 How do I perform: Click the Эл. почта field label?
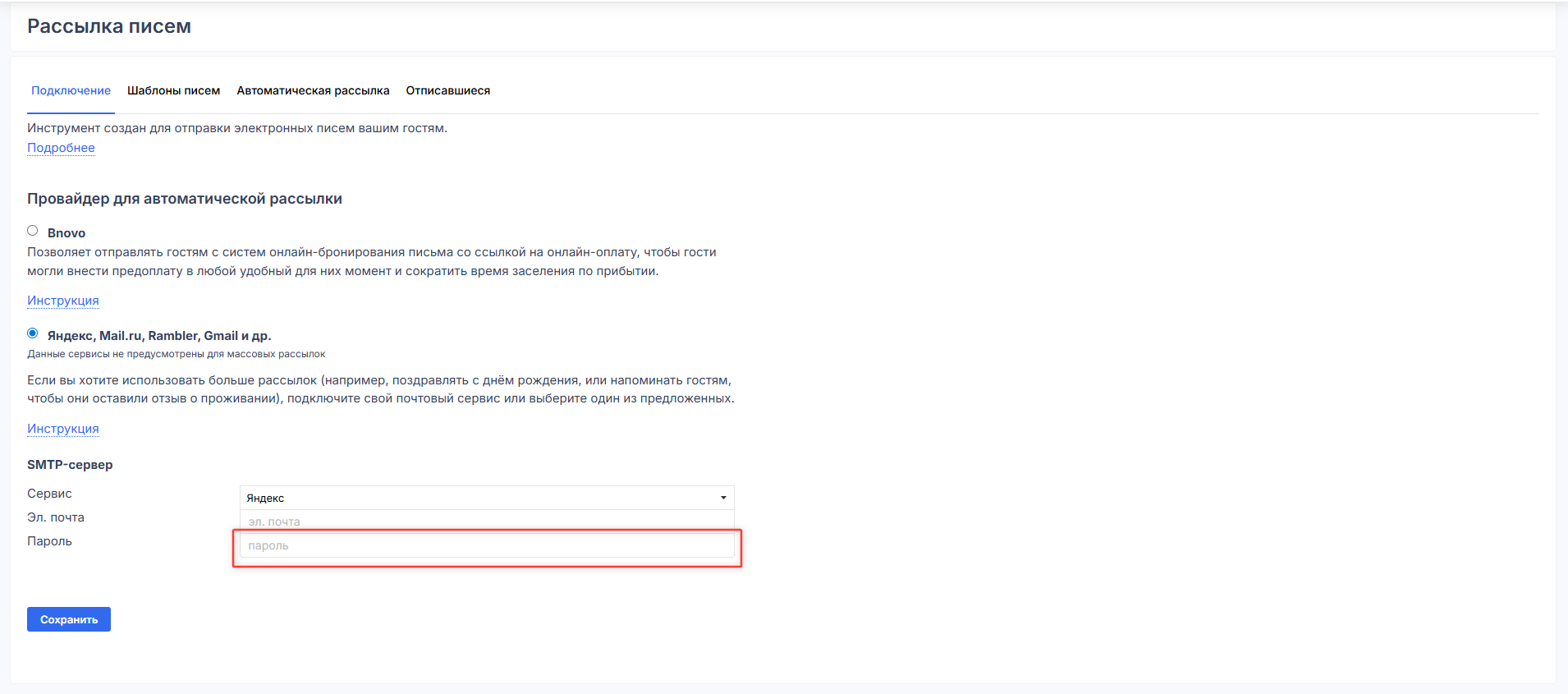pyautogui.click(x=56, y=517)
